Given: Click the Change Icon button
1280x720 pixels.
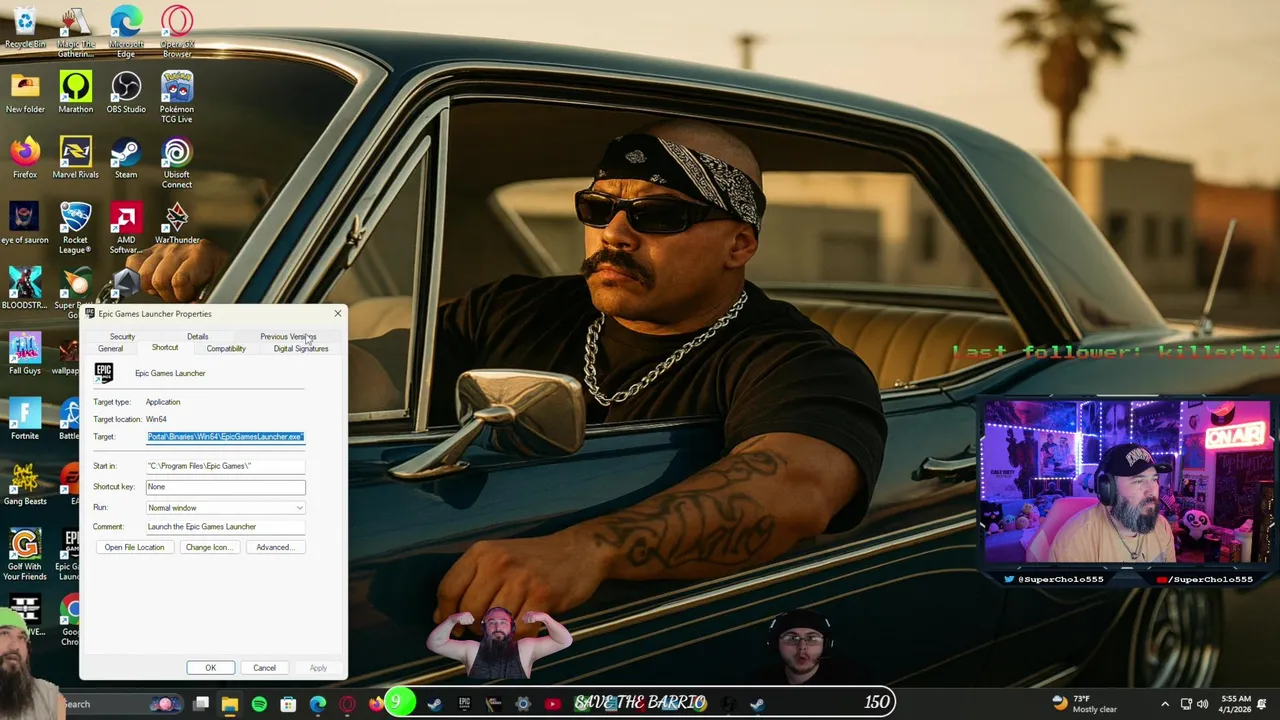Looking at the screenshot, I should tap(208, 547).
